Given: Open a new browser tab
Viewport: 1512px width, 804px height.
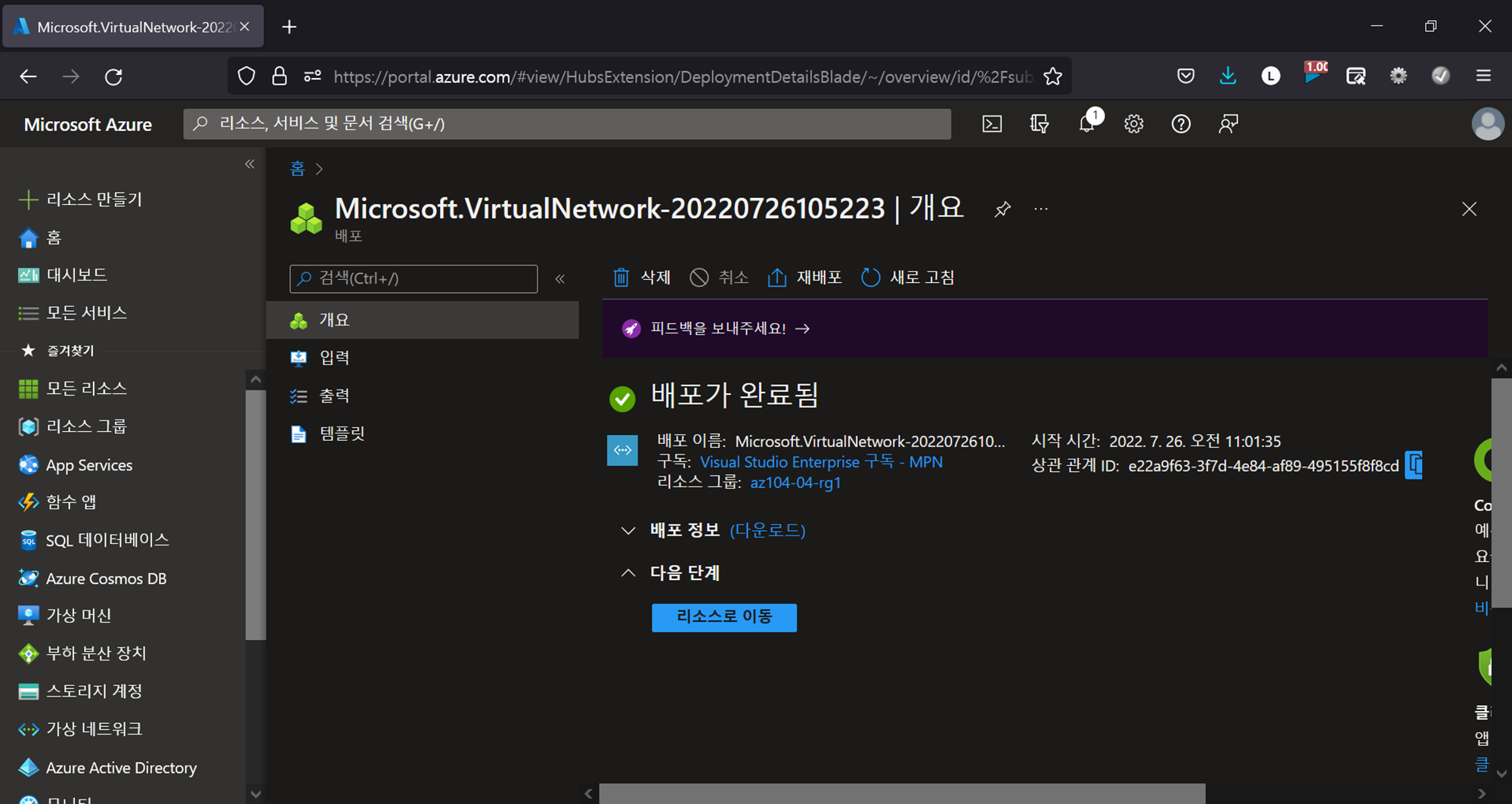Looking at the screenshot, I should click(289, 27).
